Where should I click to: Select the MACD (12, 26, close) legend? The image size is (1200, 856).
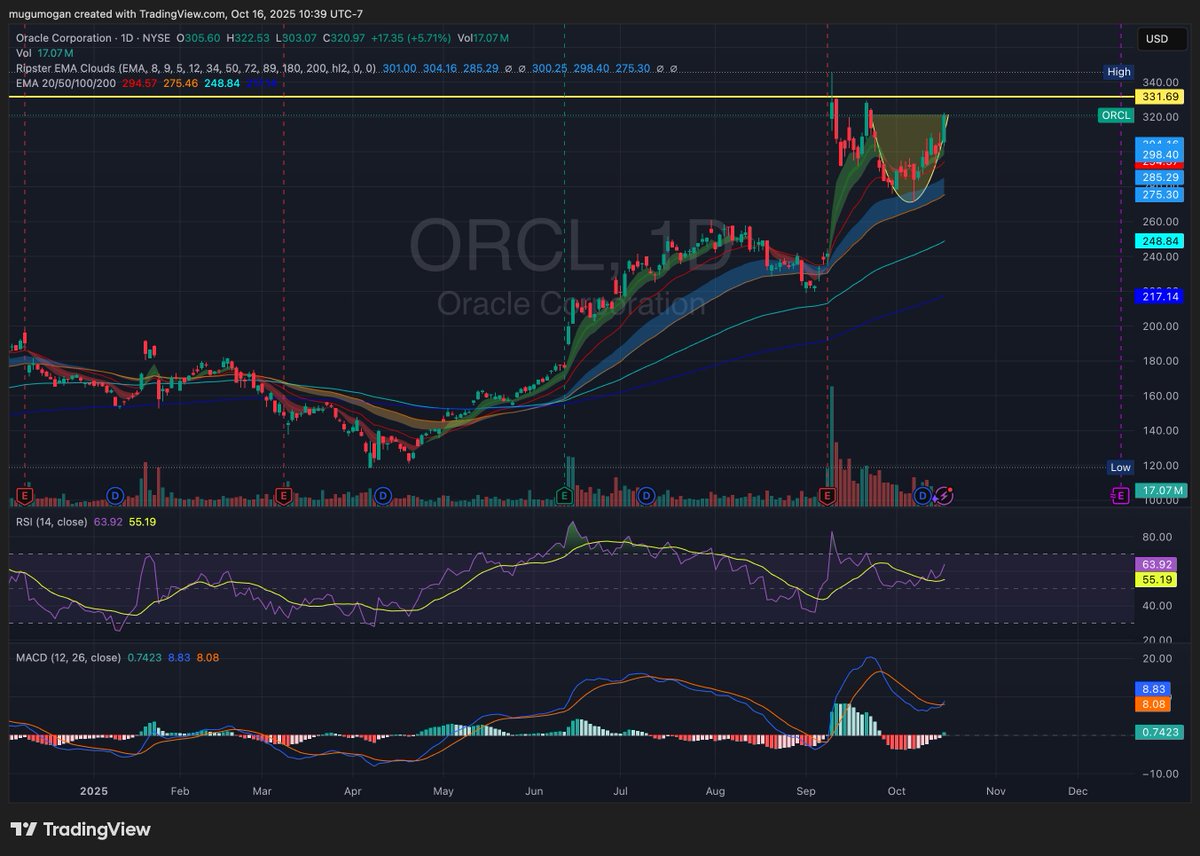tap(68, 657)
